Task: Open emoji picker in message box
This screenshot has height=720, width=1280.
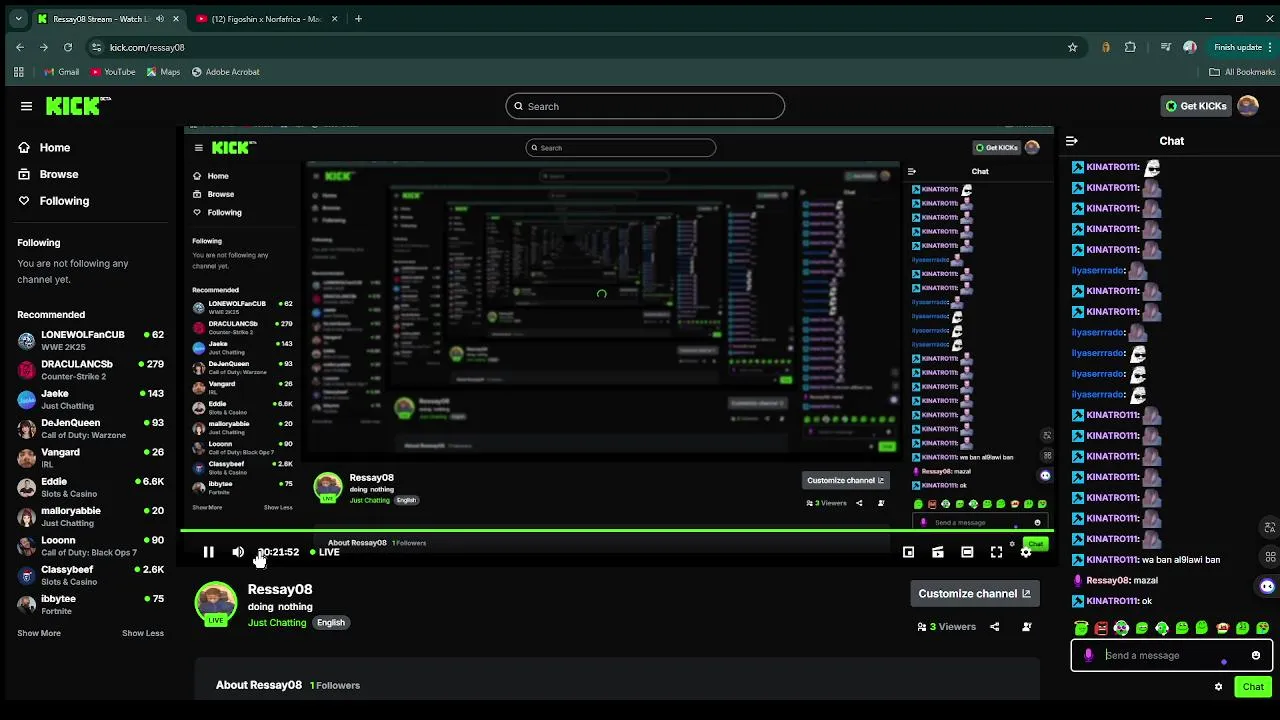Action: (x=1256, y=655)
